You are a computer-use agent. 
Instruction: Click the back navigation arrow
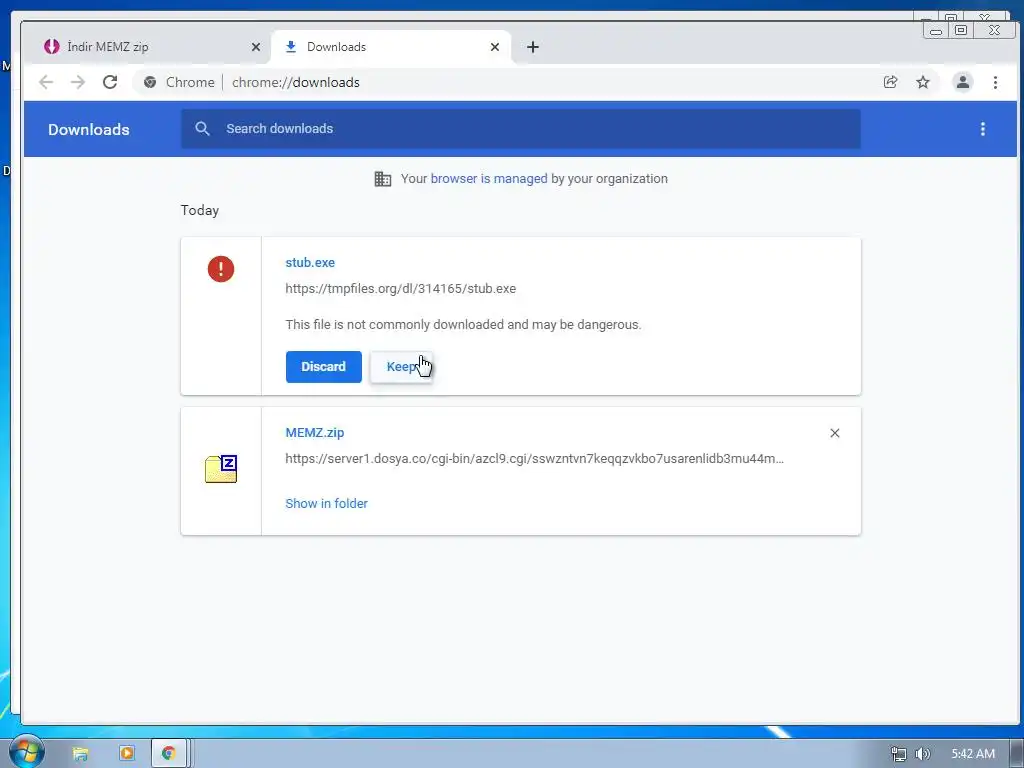coord(46,82)
